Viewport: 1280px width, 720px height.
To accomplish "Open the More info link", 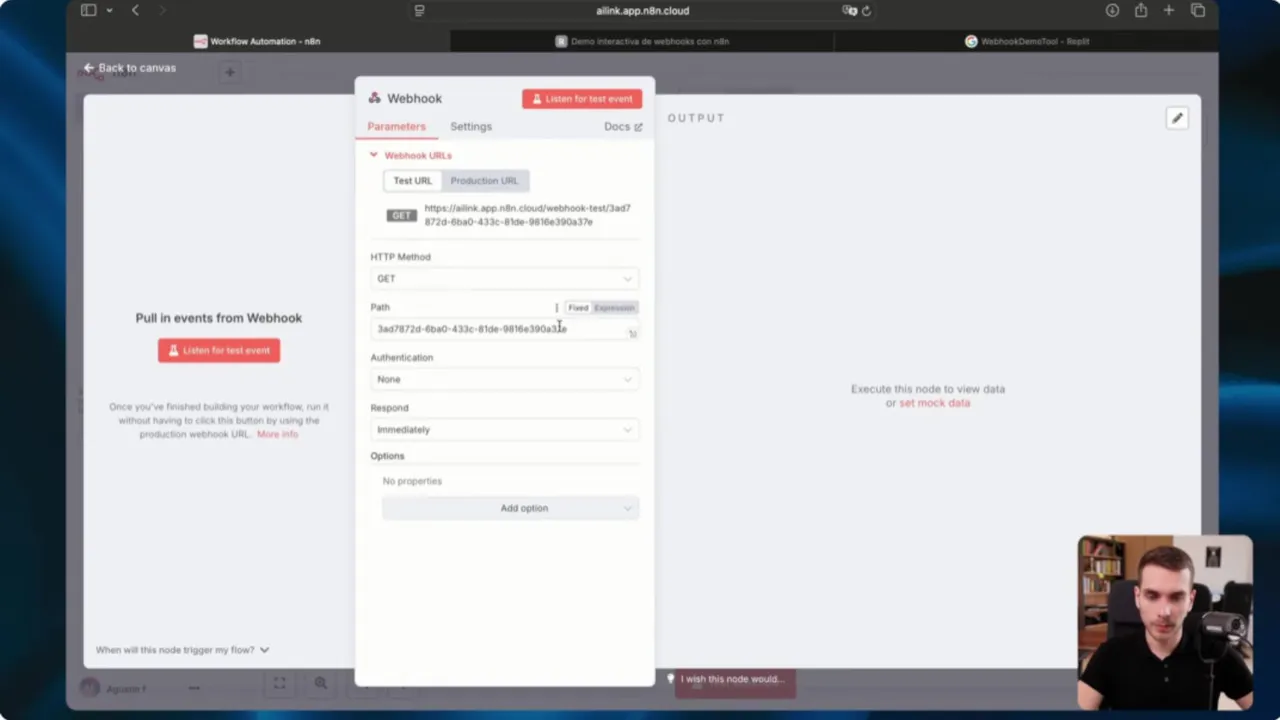I will tap(277, 435).
